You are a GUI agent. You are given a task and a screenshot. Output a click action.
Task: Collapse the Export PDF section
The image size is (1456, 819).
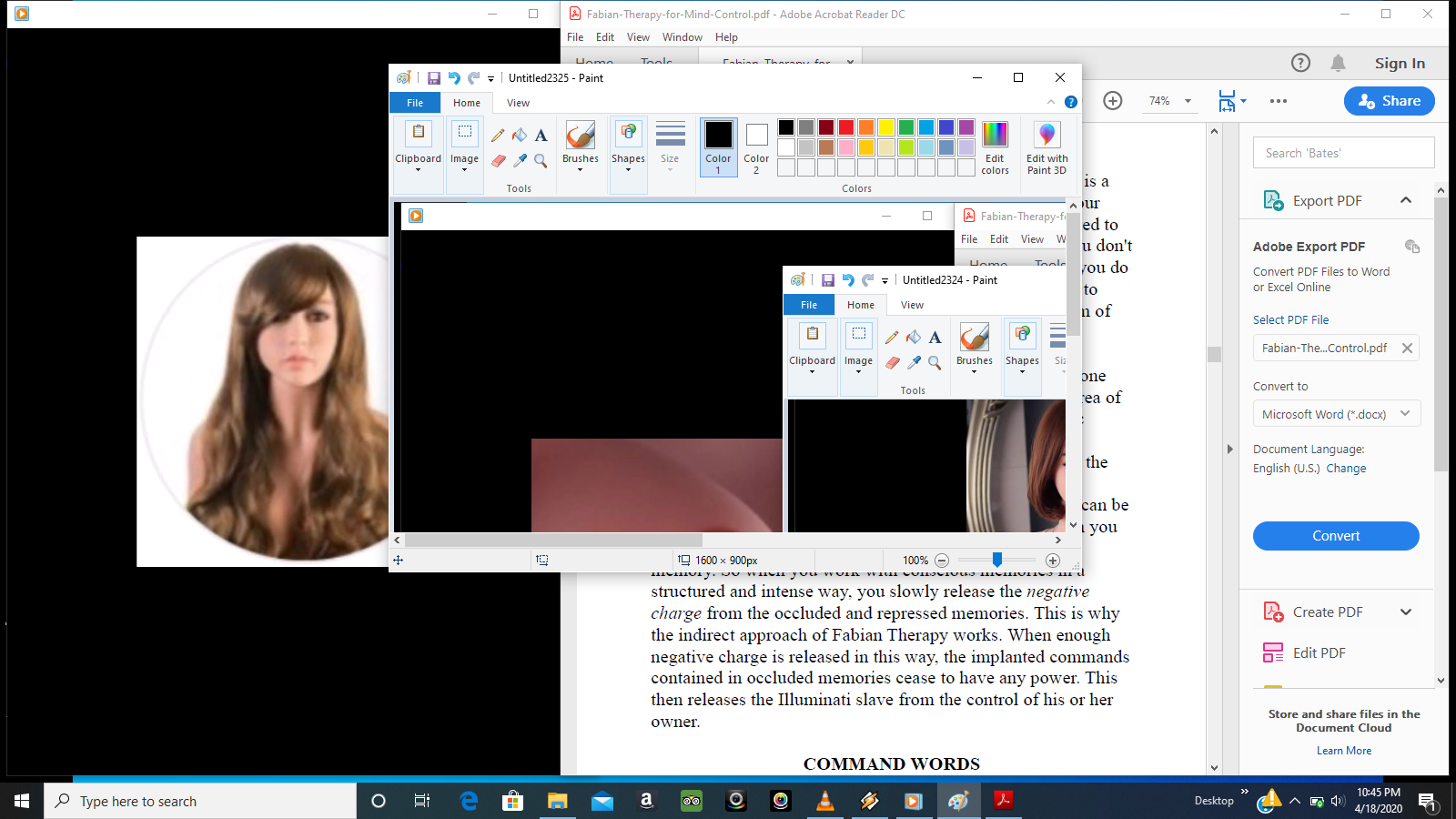[1406, 200]
